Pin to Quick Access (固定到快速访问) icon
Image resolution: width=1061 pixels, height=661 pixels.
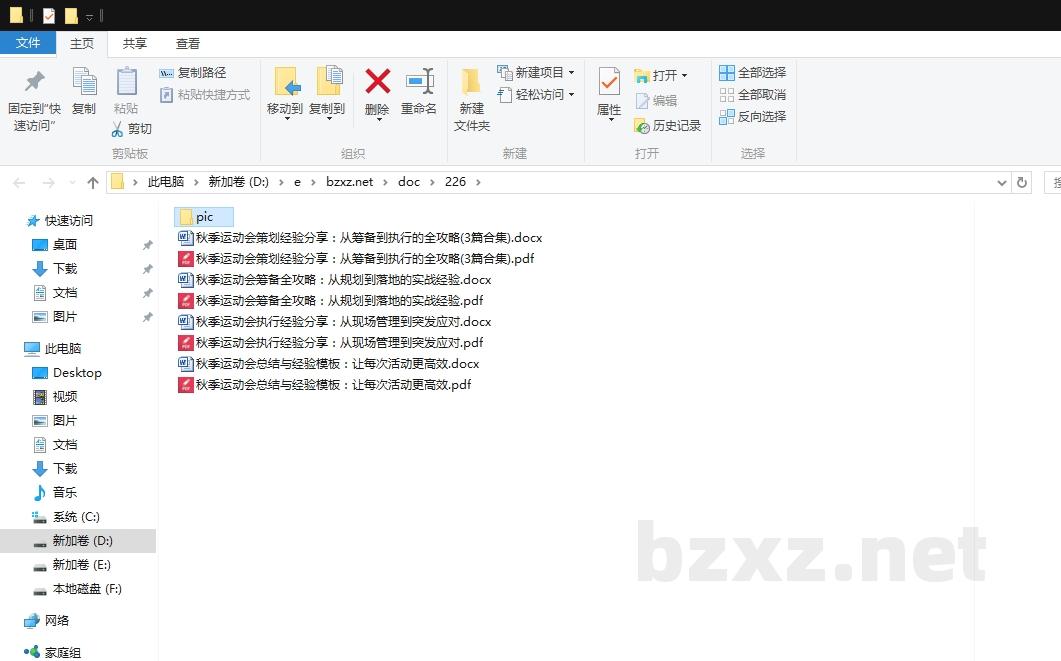point(34,82)
